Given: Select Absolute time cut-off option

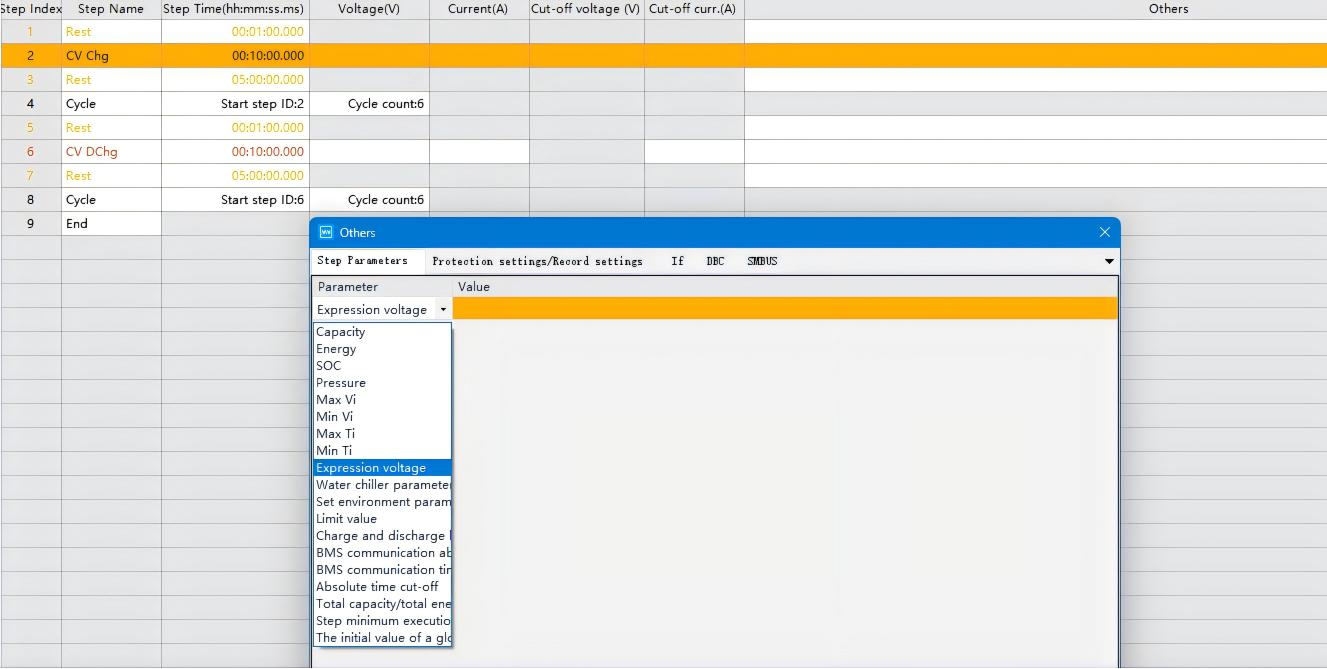Looking at the screenshot, I should click(x=382, y=587).
